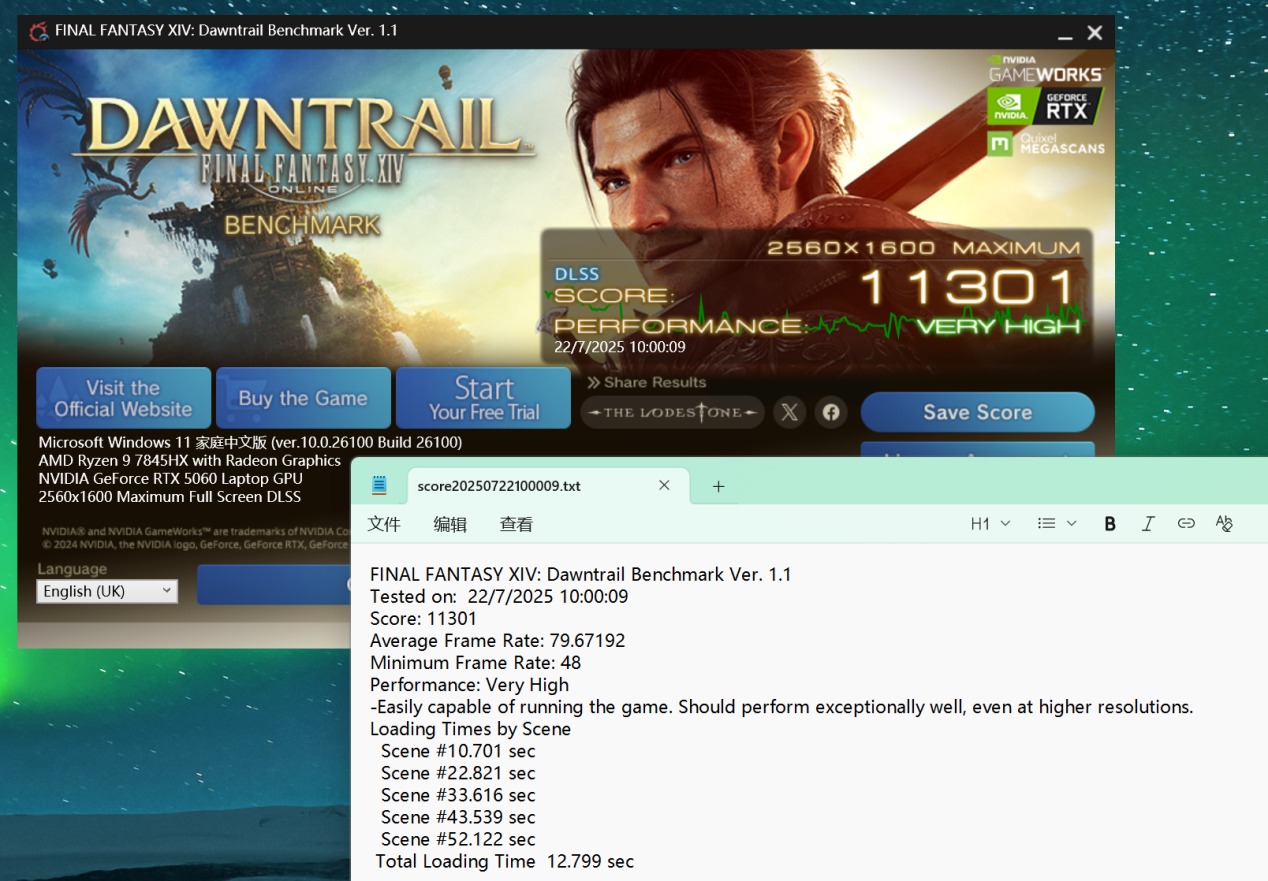Click the Microsoft Windows 11 version line
1268x881 pixels.
click(250, 442)
